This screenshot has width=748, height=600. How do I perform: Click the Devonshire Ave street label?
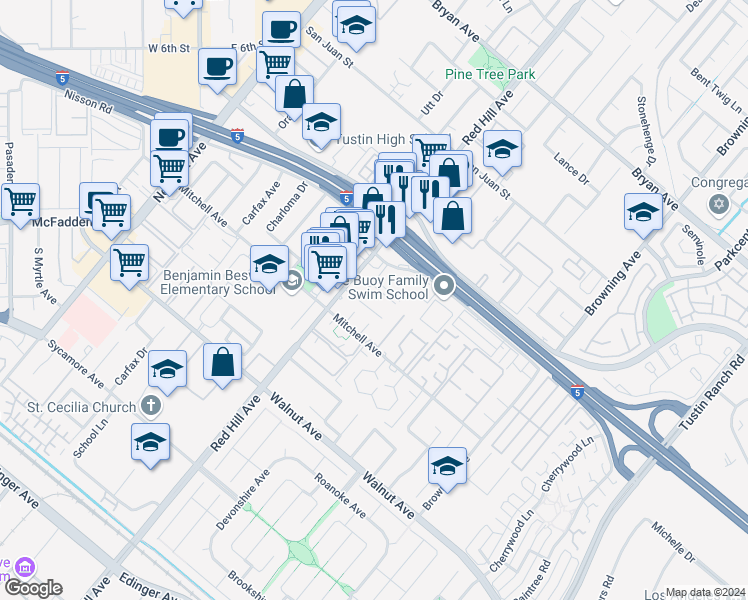[243, 499]
